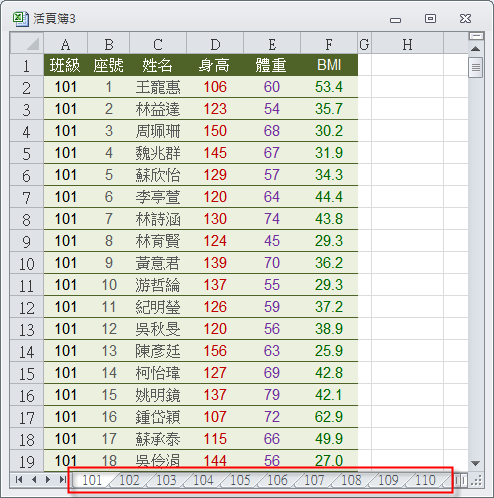Viewport: 494px width, 498px height.
Task: Activate sheet tab 109
Action: pos(388,480)
